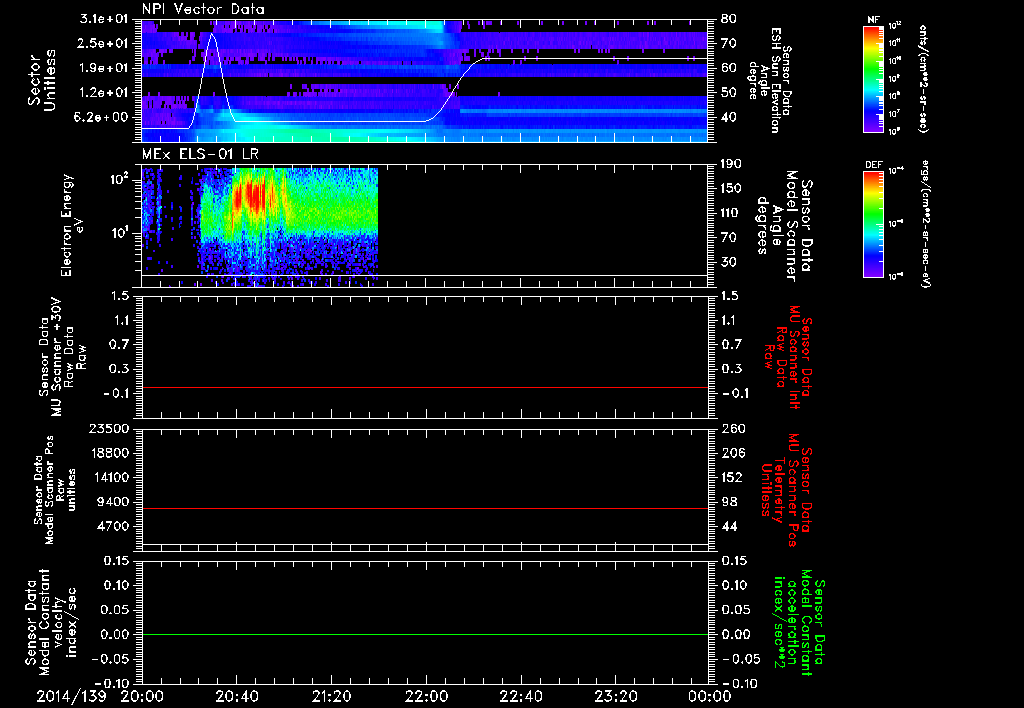The image size is (1024, 708).
Task: Click the MU Scanner +30V Raw Data axis label
Action: [63, 356]
